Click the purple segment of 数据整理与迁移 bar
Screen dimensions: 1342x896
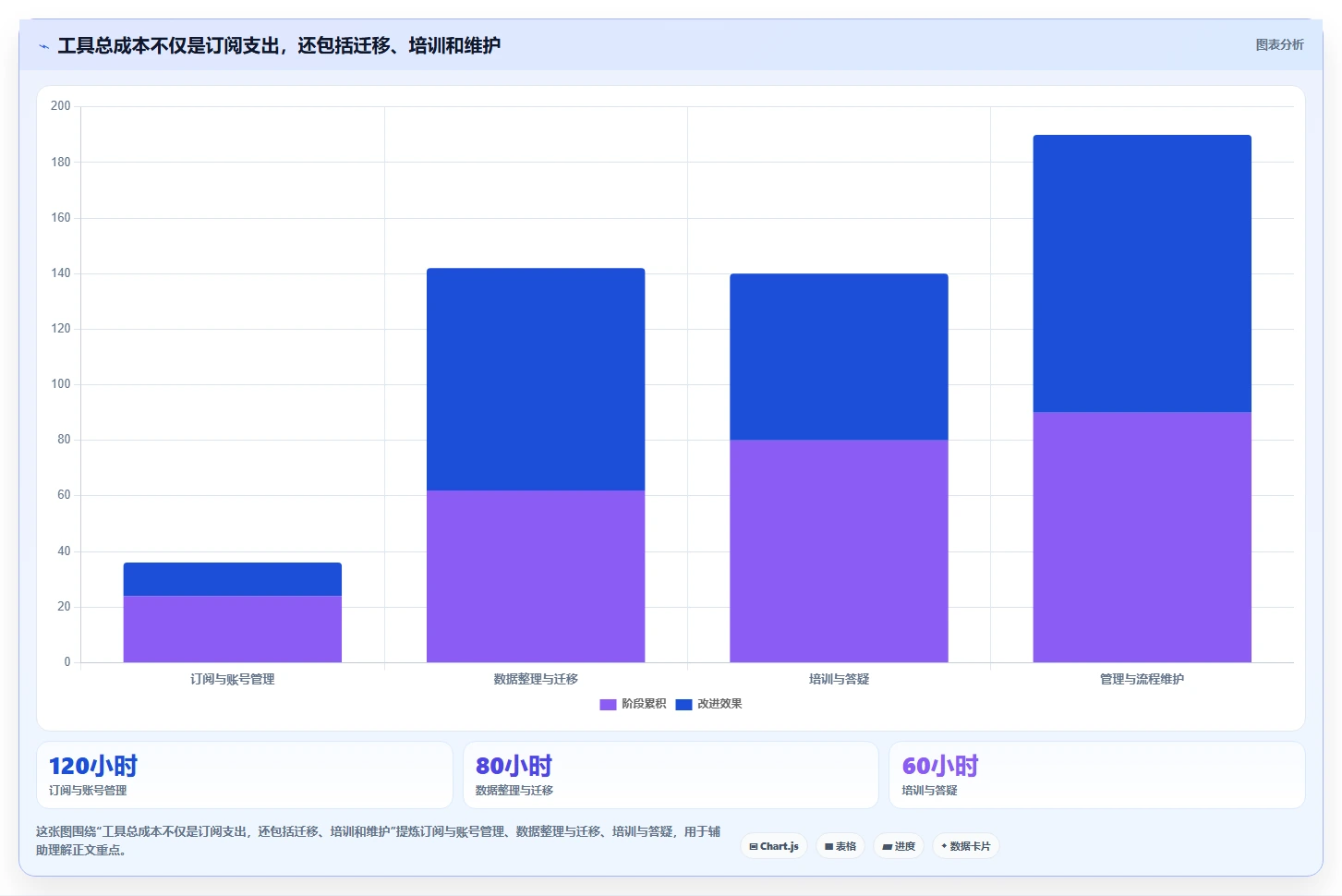(536, 576)
